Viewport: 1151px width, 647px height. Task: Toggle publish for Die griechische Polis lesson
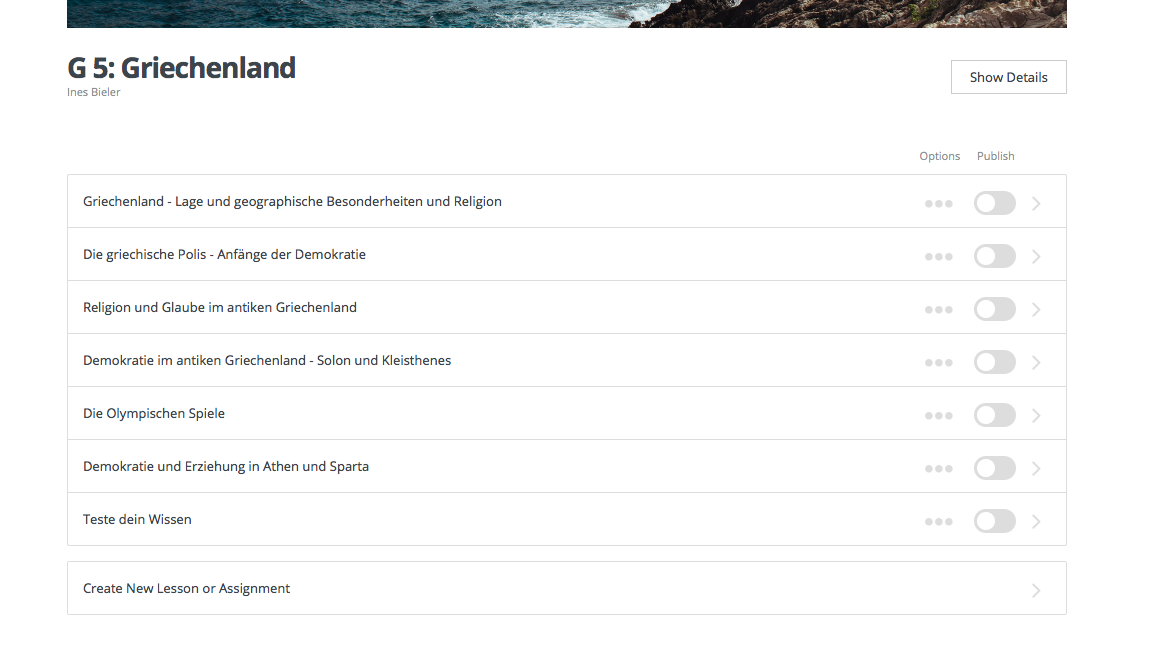(994, 257)
